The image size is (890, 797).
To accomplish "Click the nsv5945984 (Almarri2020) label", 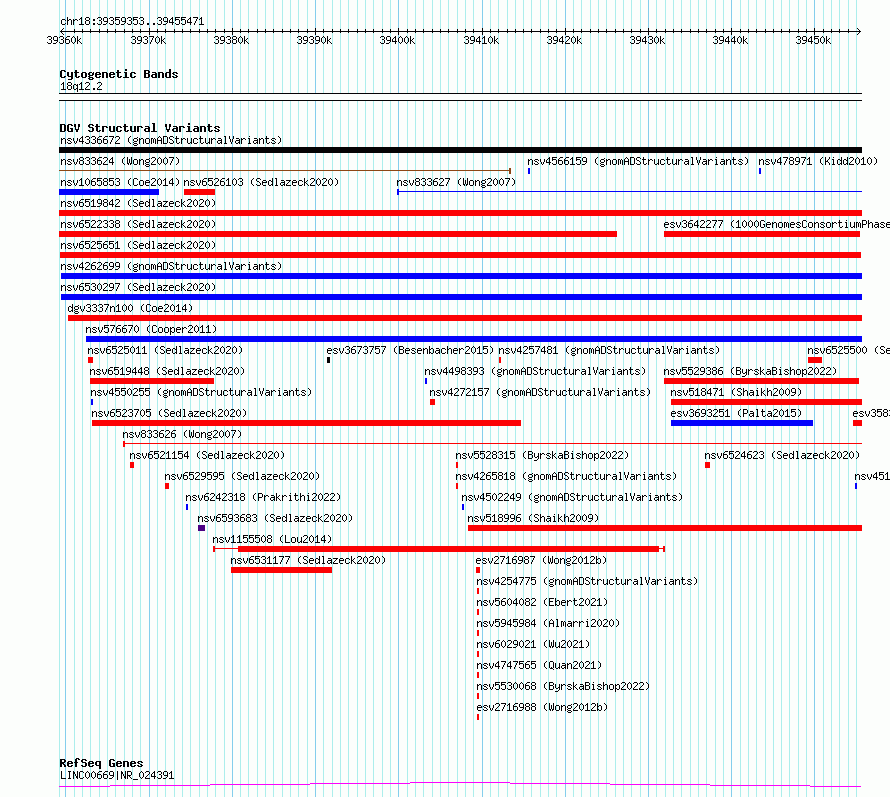I will coord(548,623).
